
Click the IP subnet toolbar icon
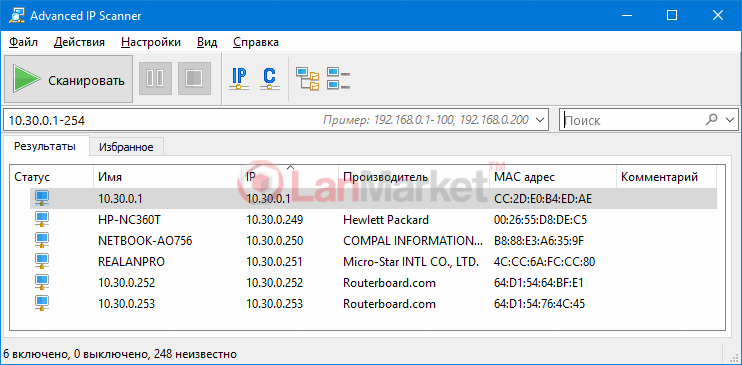point(239,79)
